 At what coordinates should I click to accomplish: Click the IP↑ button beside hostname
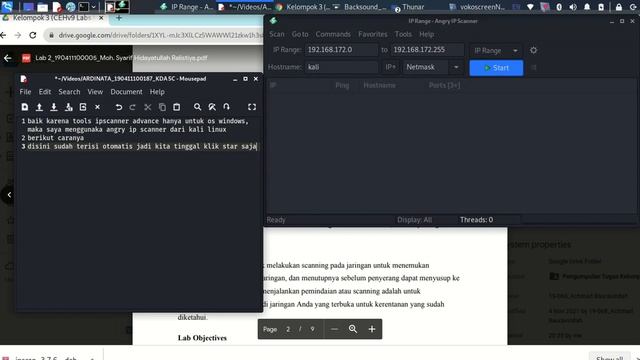(x=391, y=67)
